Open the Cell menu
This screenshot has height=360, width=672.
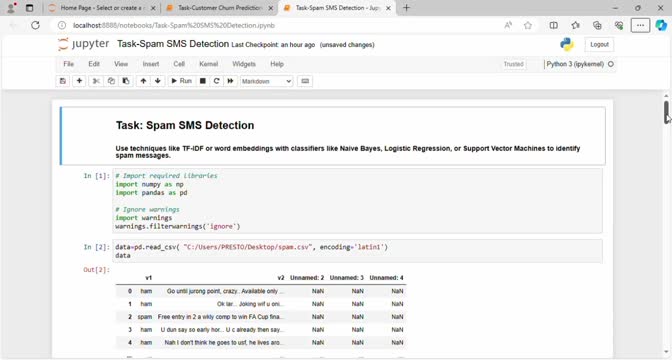(x=179, y=64)
